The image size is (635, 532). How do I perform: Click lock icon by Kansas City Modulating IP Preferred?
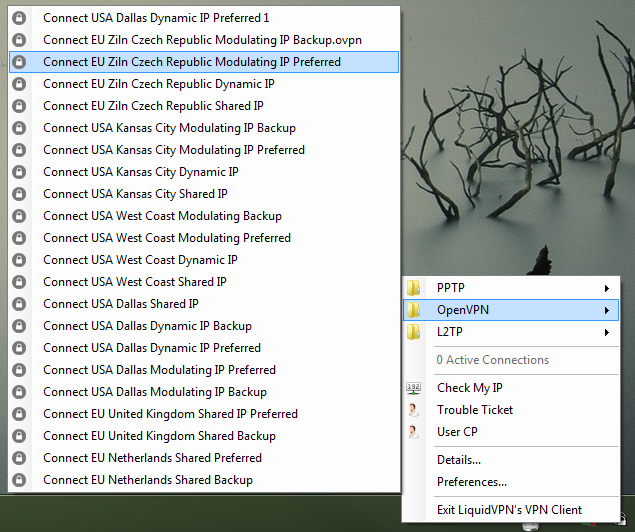[19, 150]
